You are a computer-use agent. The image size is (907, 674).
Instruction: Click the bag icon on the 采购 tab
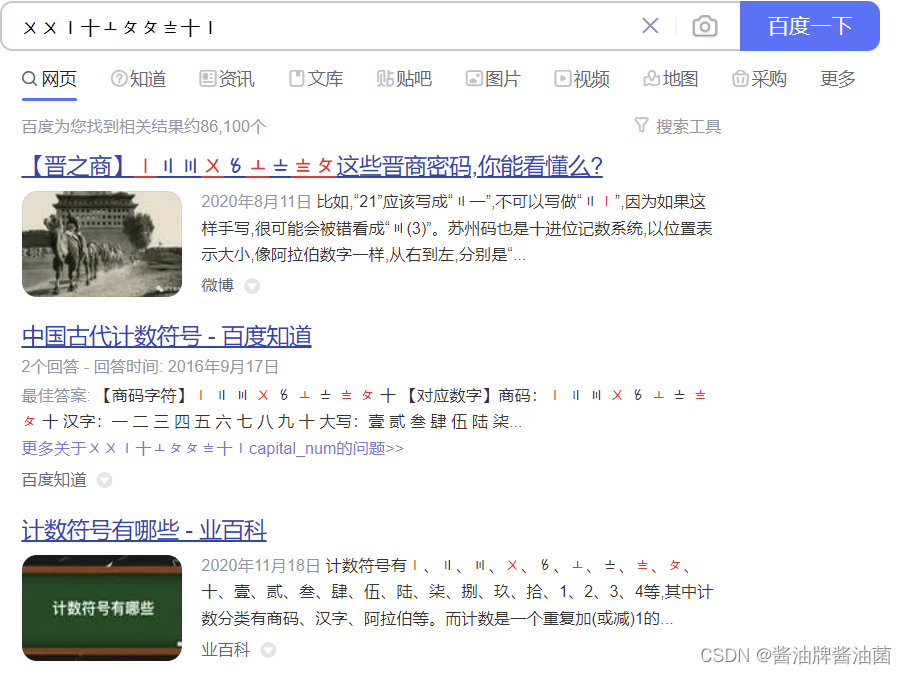pyautogui.click(x=738, y=79)
